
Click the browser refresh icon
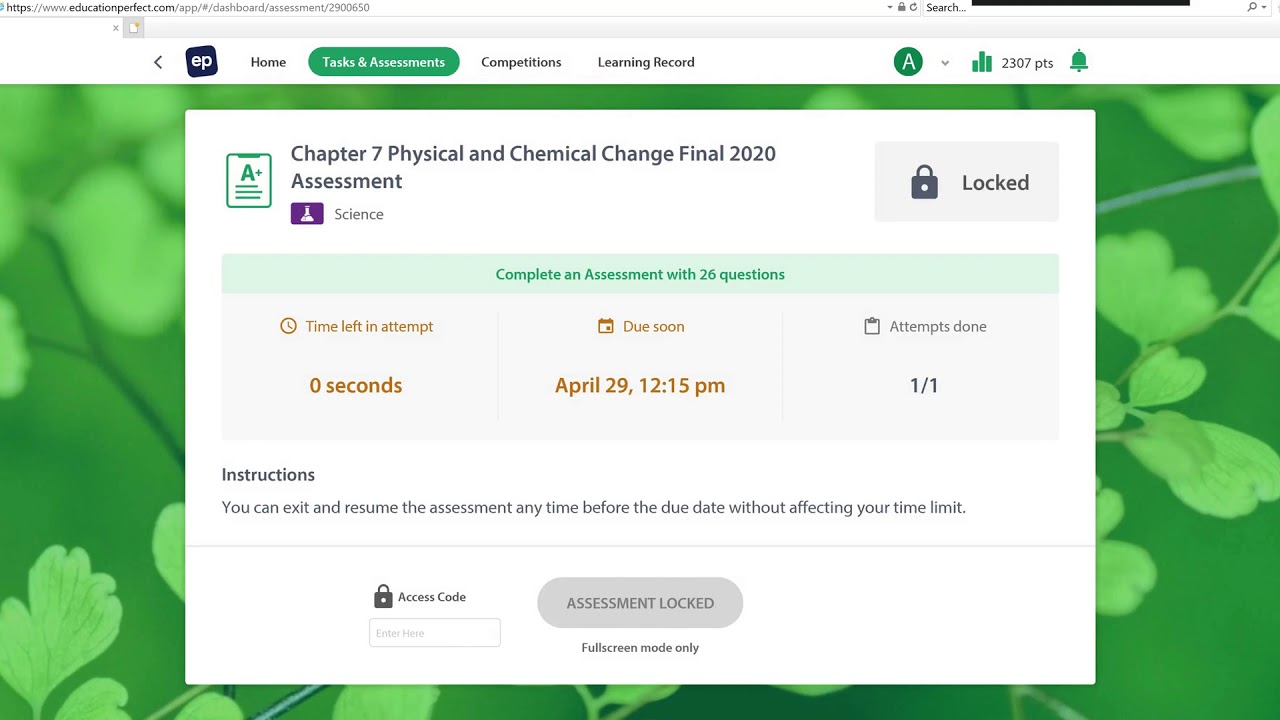pos(914,7)
